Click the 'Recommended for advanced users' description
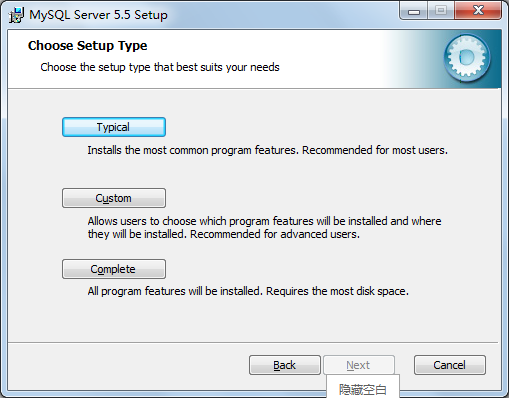 pyautogui.click(x=275, y=234)
